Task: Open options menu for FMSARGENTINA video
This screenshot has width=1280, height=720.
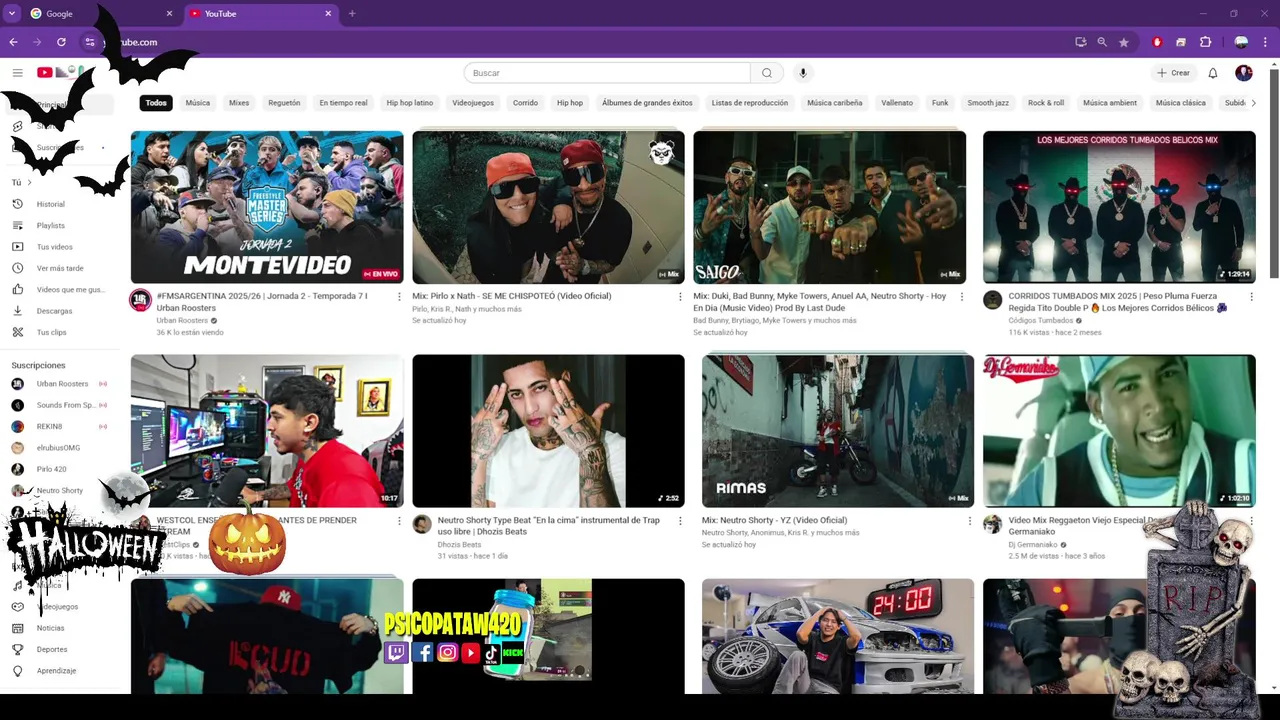Action: pyautogui.click(x=399, y=297)
